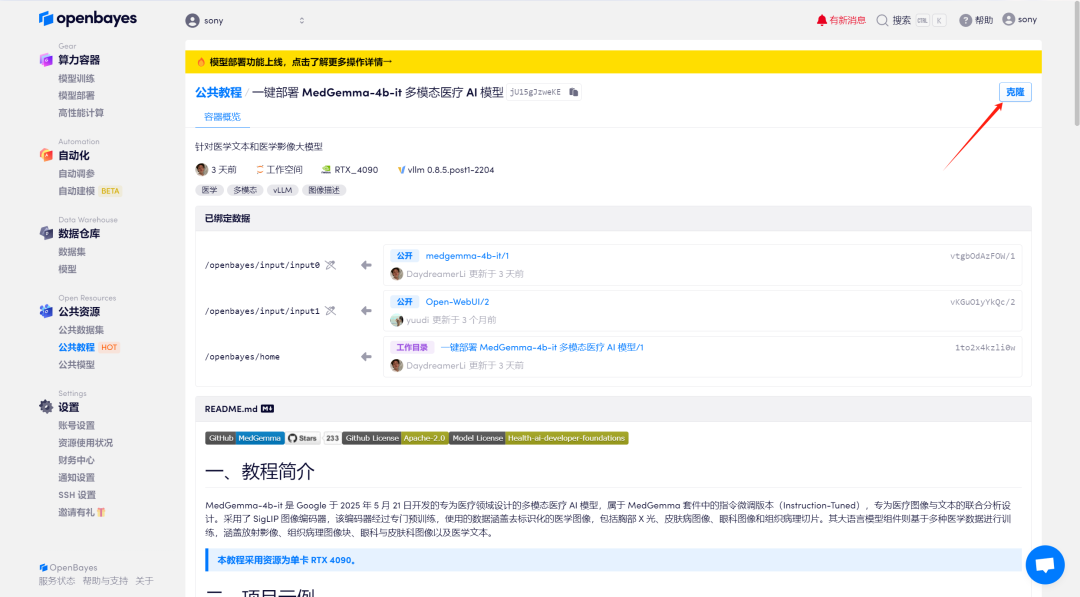
Task: Click the 多模态 tag
Action: [x=245, y=190]
